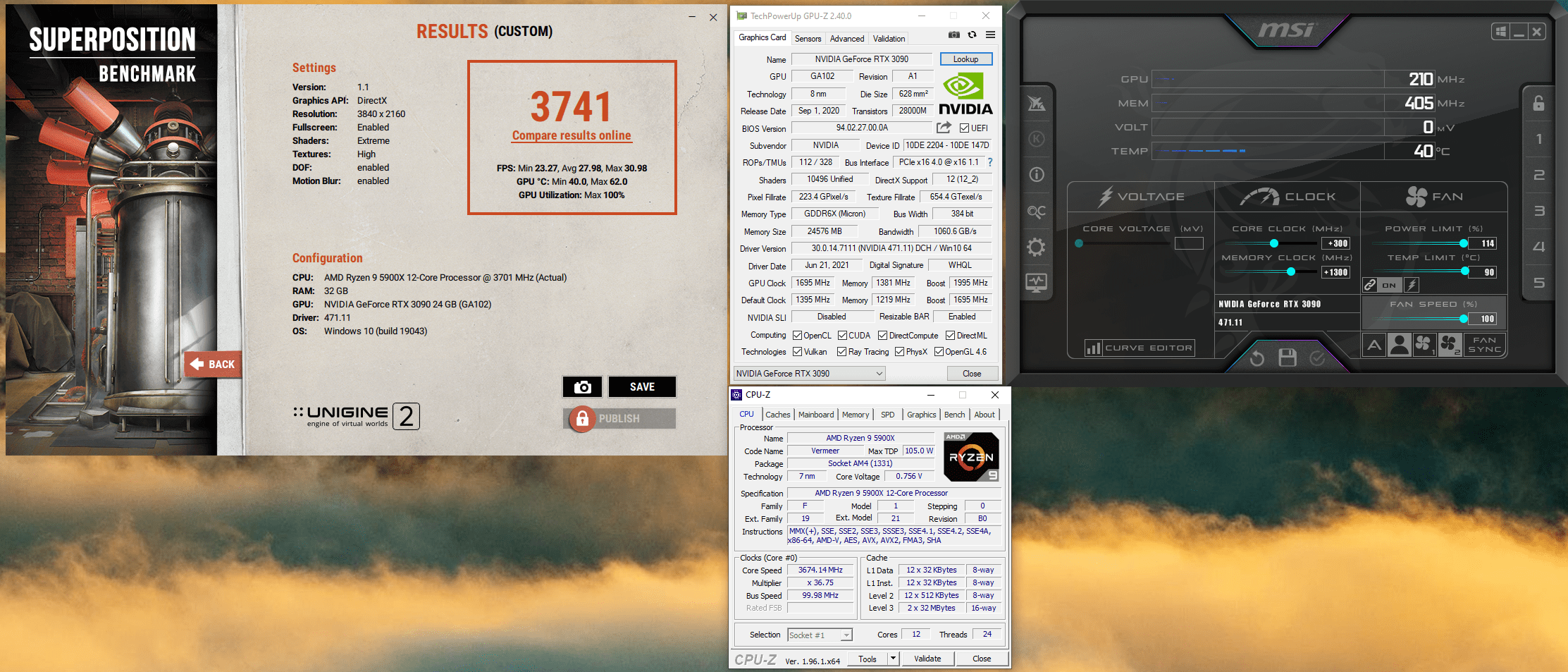Select Afterburner profile slot 1
This screenshot has width=1568, height=672.
1539,139
